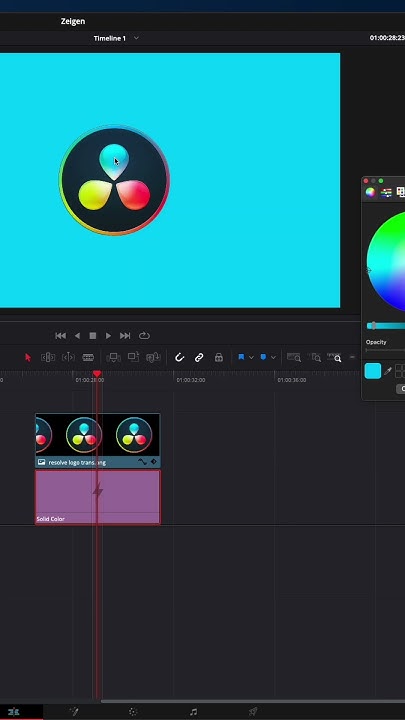
Task: Click the detail zoom icon
Action: click(315, 357)
